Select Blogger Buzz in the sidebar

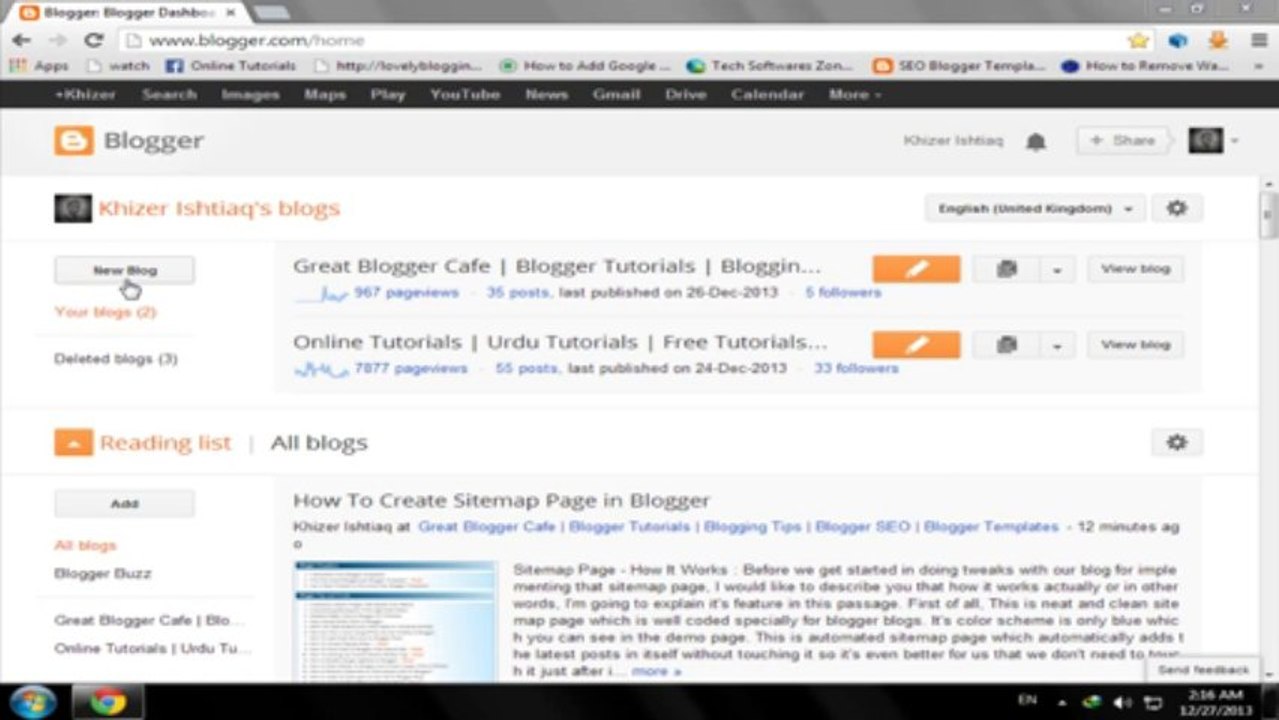[103, 574]
